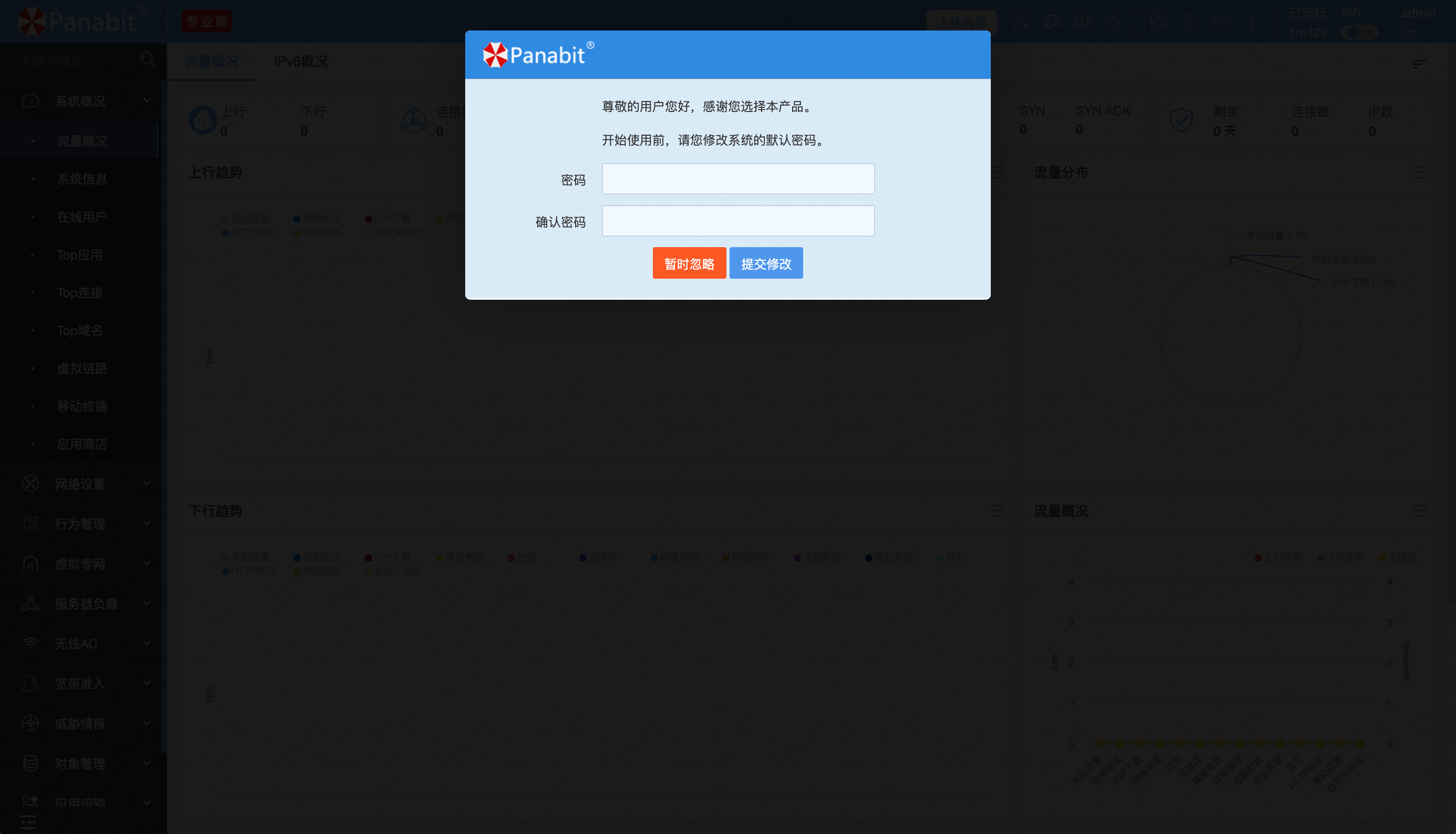Image resolution: width=1456 pixels, height=834 pixels.
Task: Toggle the ssh switch
Action: point(1360,33)
